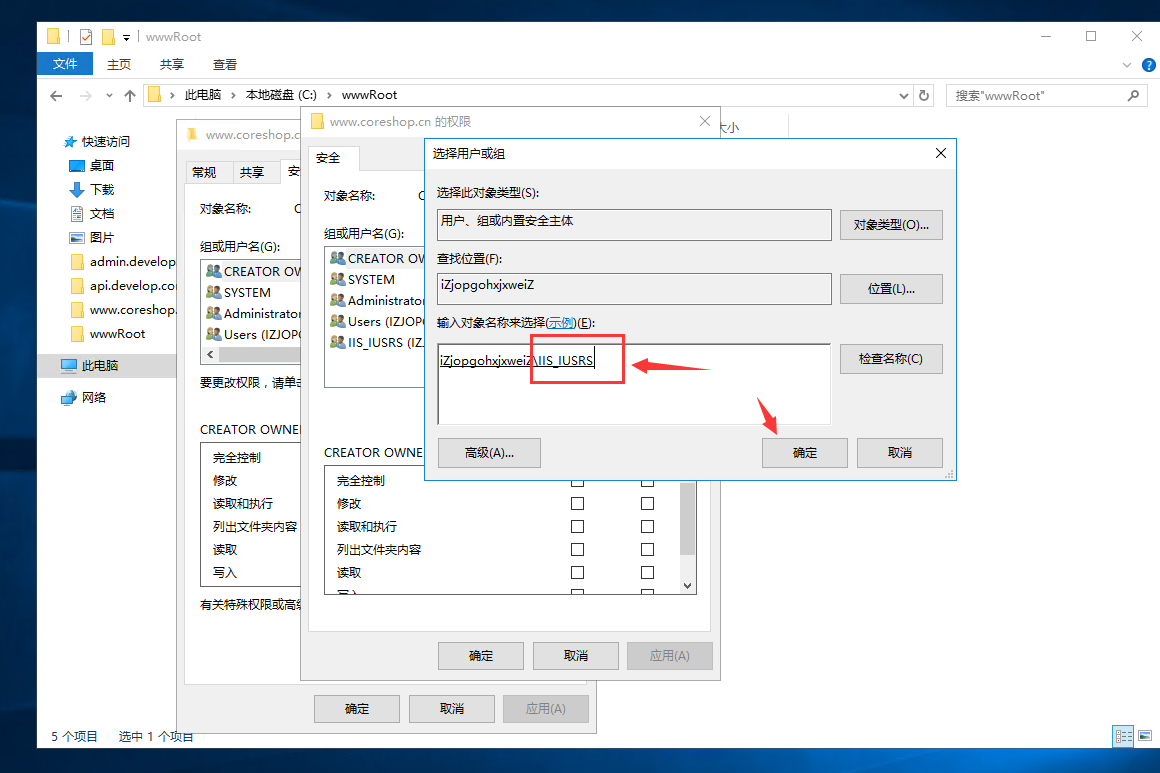Click the 检查名称(C) button
Screen dimensions: 1160x773
pos(890,359)
